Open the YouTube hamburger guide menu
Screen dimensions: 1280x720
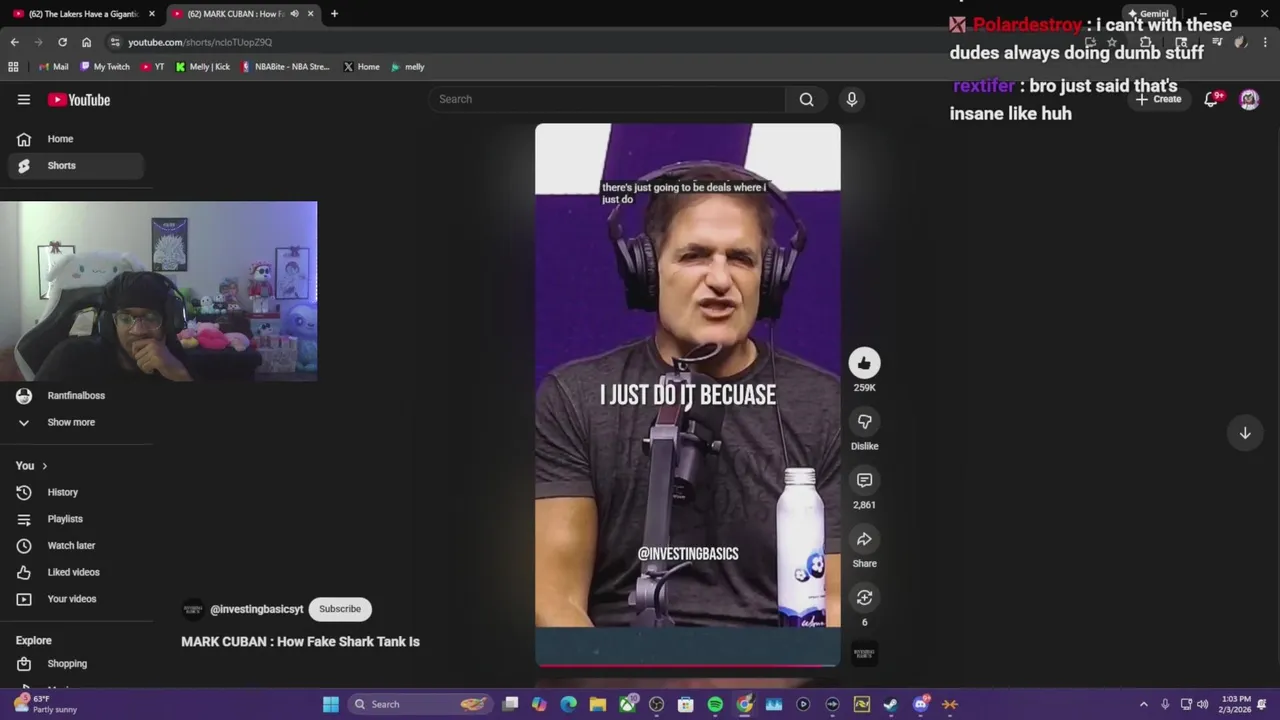point(24,99)
